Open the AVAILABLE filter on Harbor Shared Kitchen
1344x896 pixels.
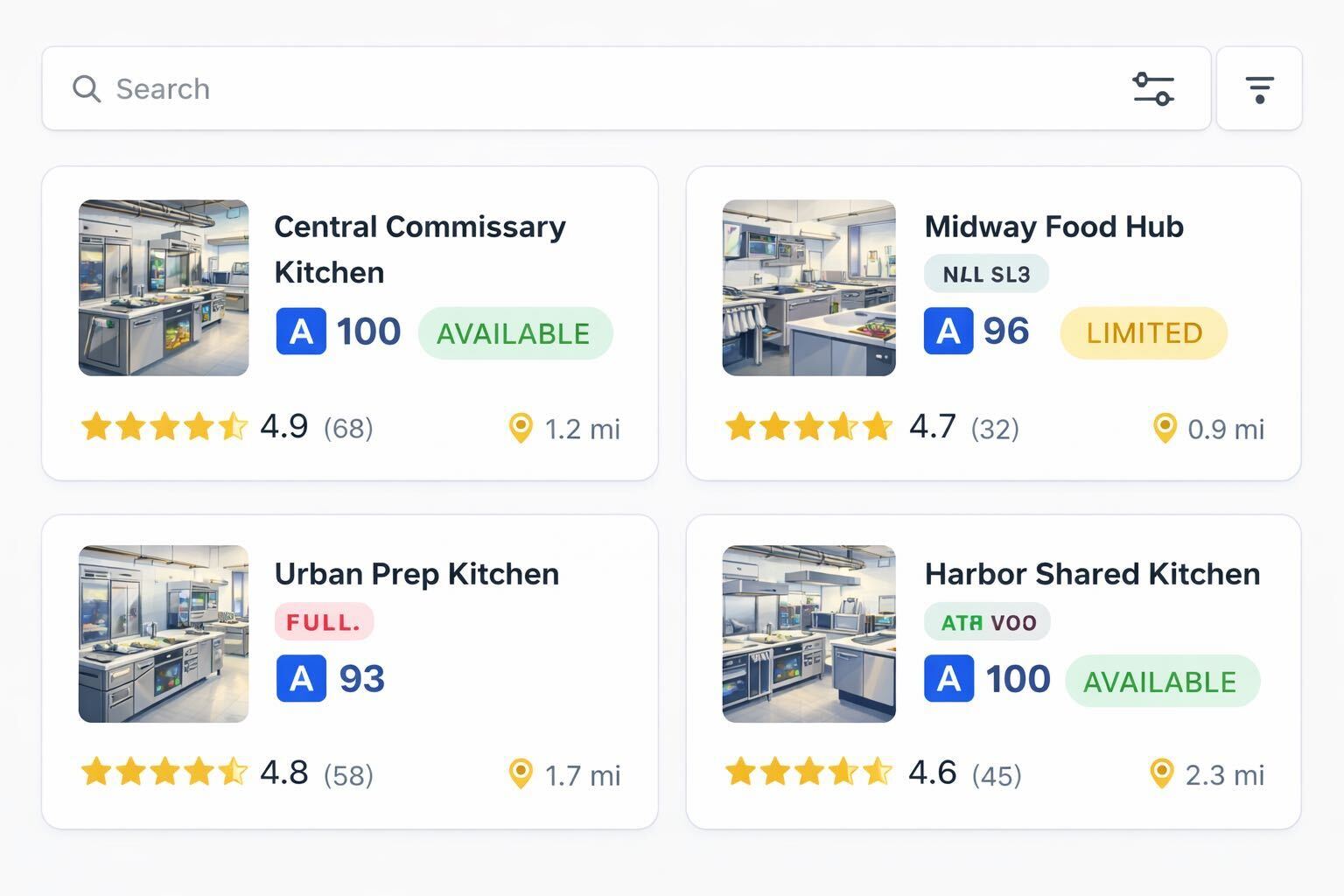click(1161, 681)
